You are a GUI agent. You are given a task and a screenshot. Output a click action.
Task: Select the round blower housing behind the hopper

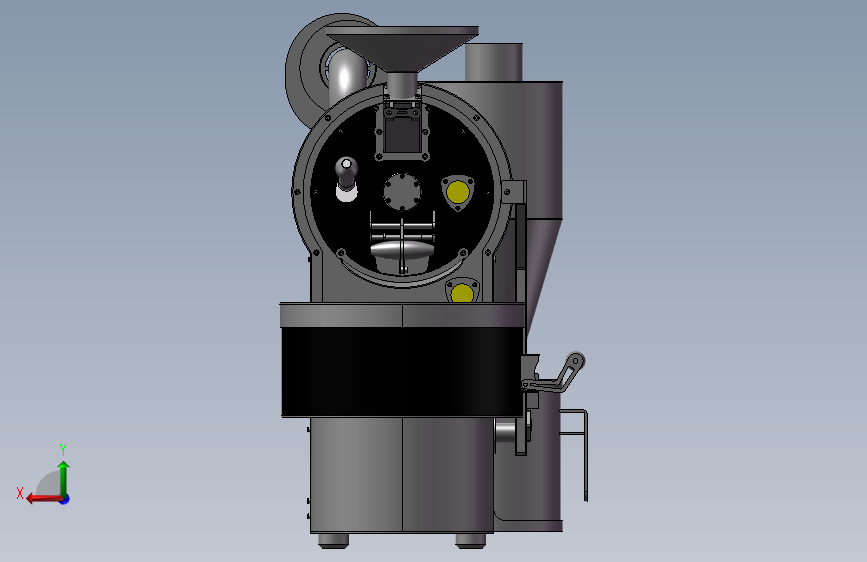pos(310,69)
